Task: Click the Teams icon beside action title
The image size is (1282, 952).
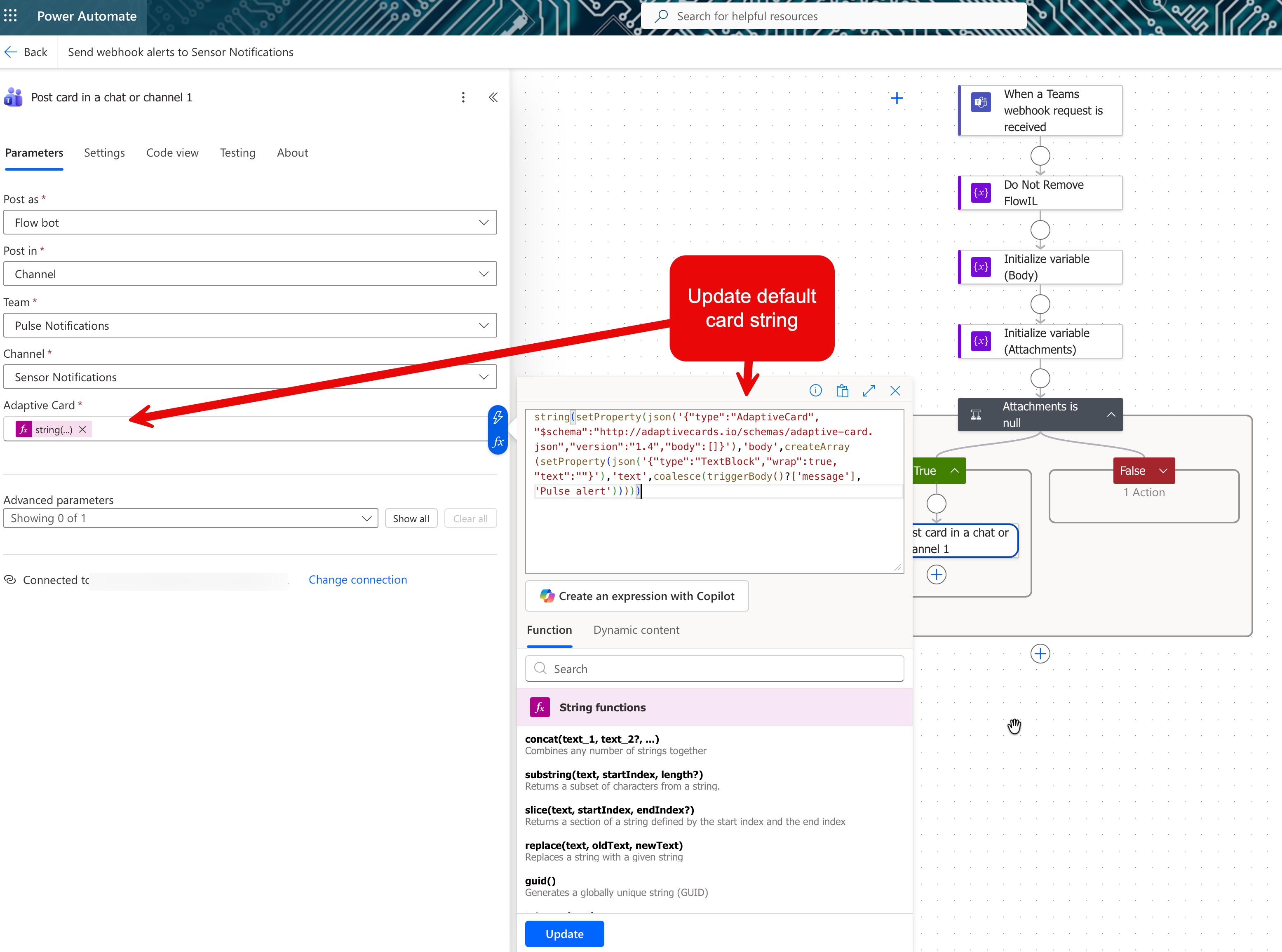Action: [13, 97]
